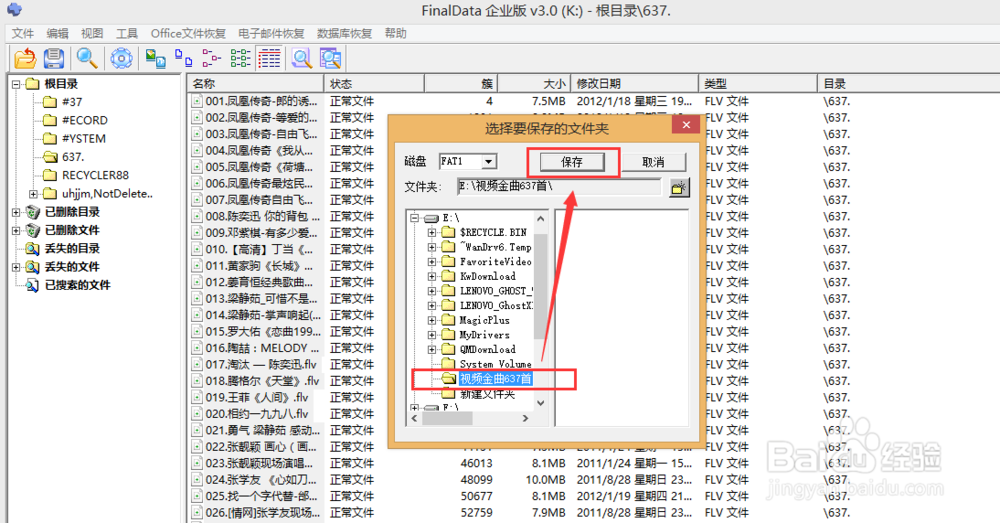Select file 020.相约一九九八.flv
Screen dimensions: 1000x523
257,414
